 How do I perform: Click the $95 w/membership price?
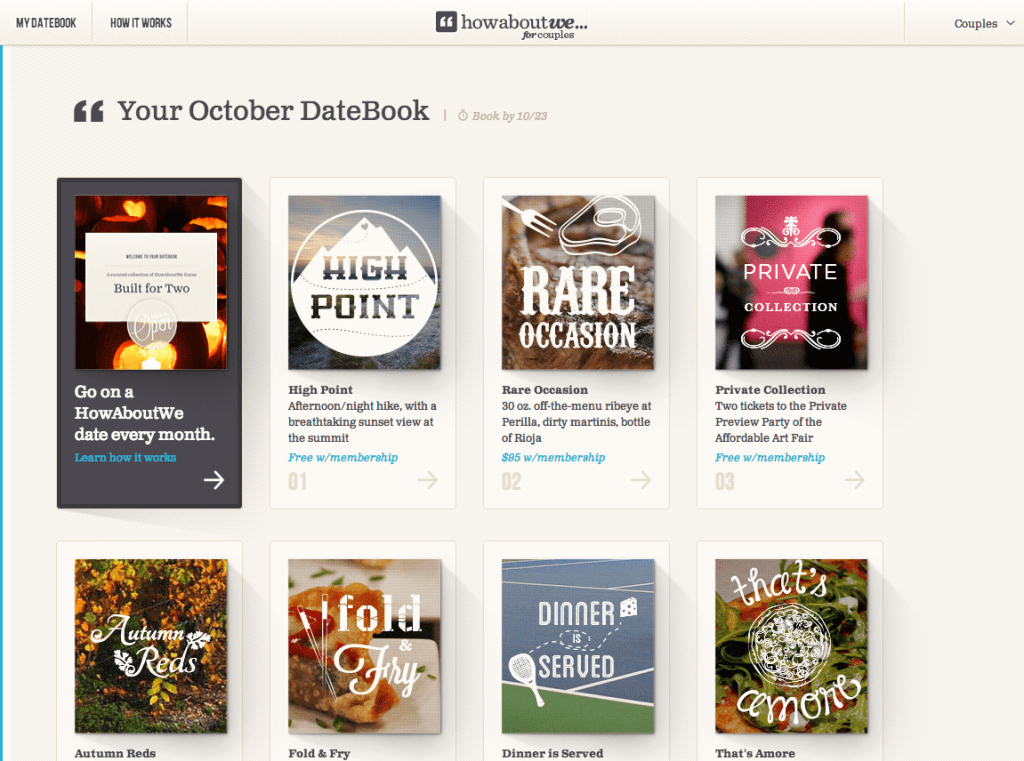point(553,457)
